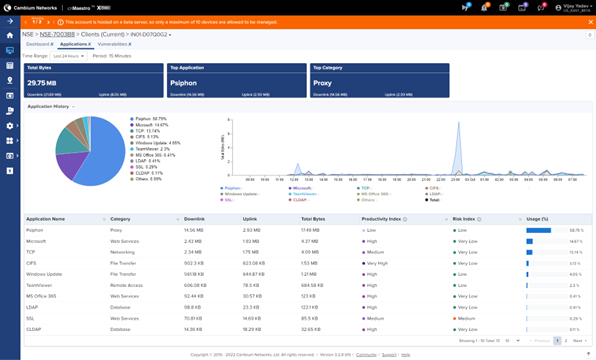Open the gear icon in sidebar
The height and width of the screenshot is (360, 596).
pos(10,125)
